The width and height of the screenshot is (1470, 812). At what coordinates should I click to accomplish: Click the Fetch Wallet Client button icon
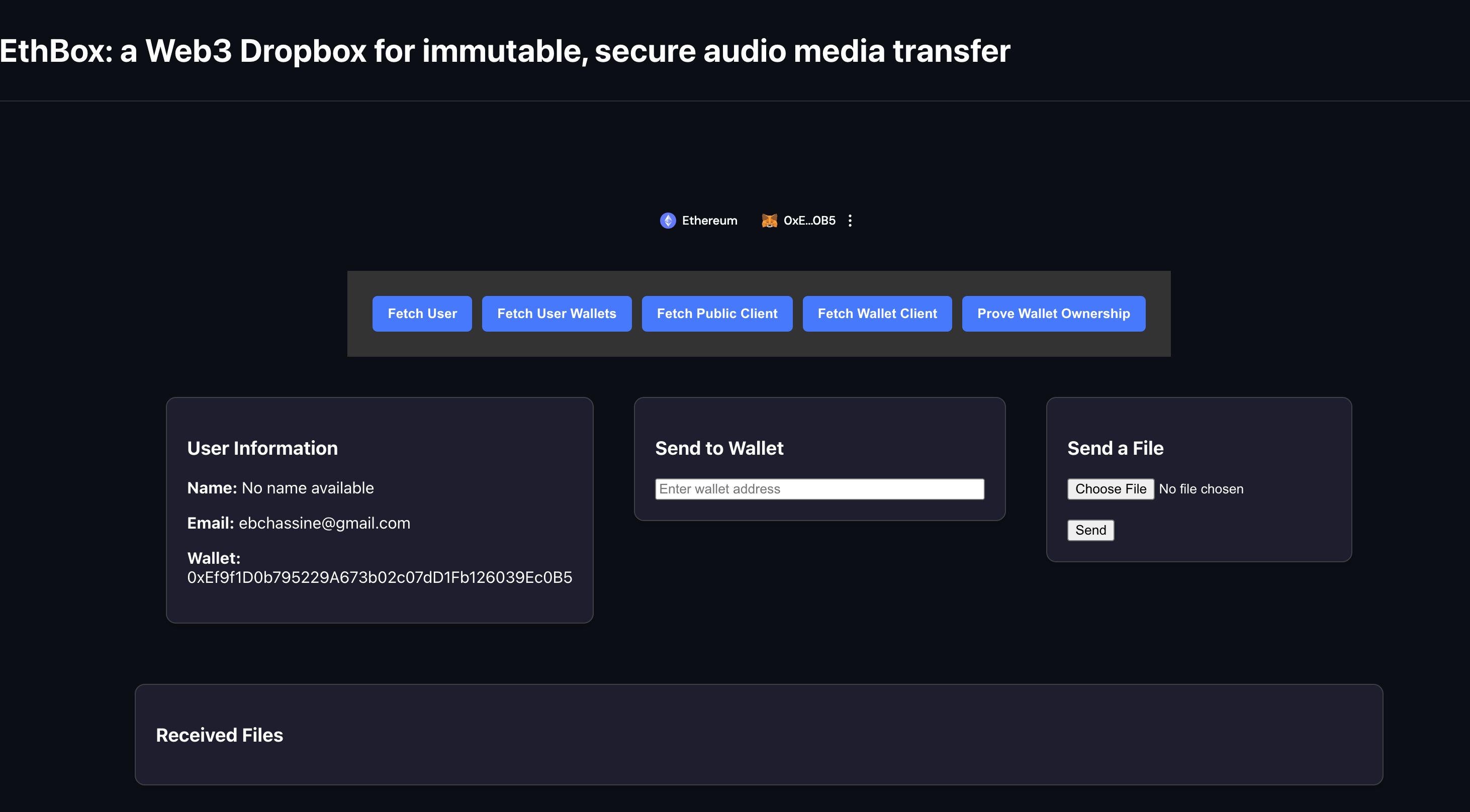pos(878,313)
